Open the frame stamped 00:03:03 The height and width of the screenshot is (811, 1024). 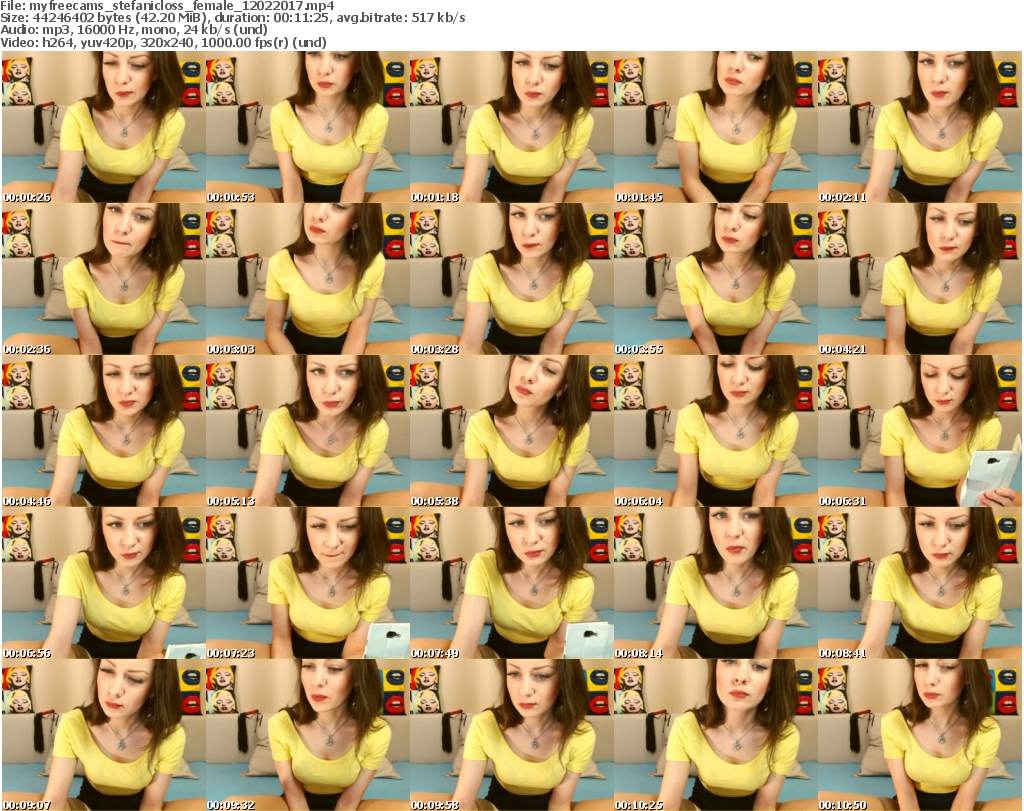tap(308, 279)
